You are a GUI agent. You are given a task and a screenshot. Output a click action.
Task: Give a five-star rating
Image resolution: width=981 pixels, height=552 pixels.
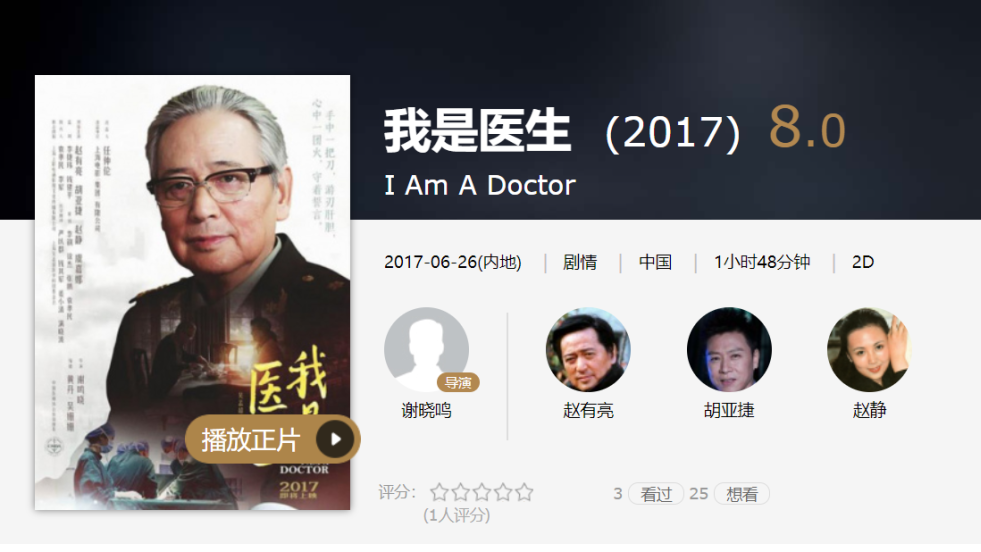[x=524, y=493]
